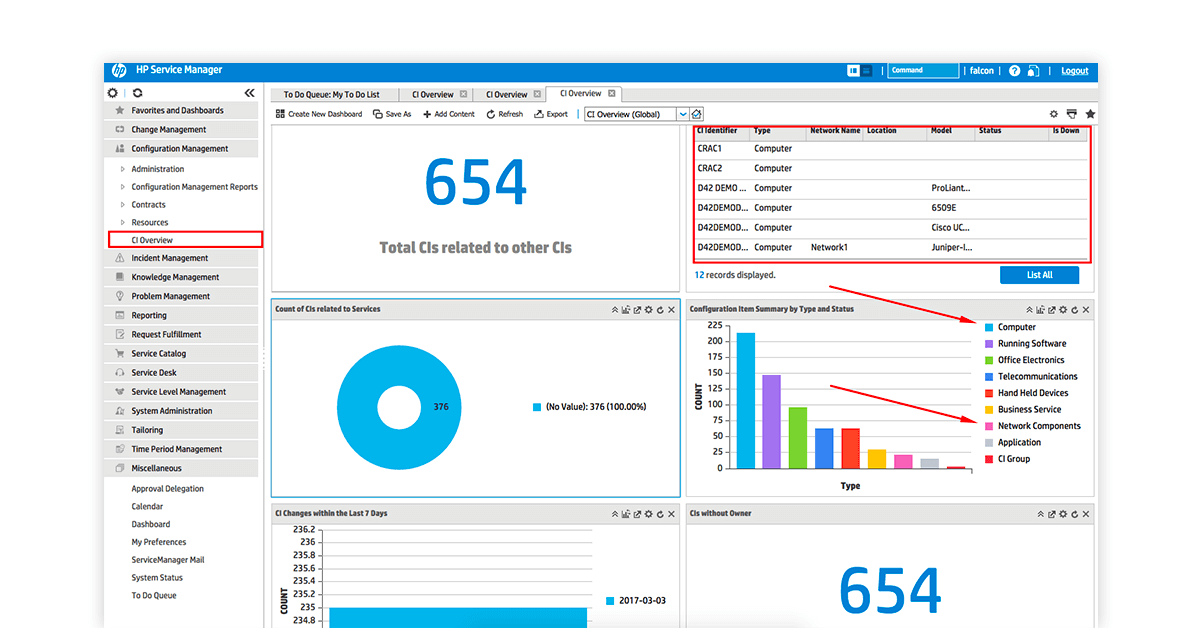The image size is (1200, 628).
Task: Click the Add Content icon
Action: 429,113
